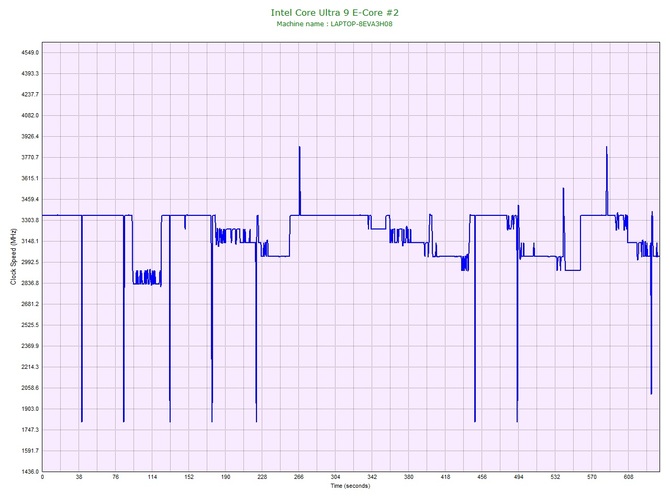Click the bottom of the dip near 38 seconds

coord(82,421)
